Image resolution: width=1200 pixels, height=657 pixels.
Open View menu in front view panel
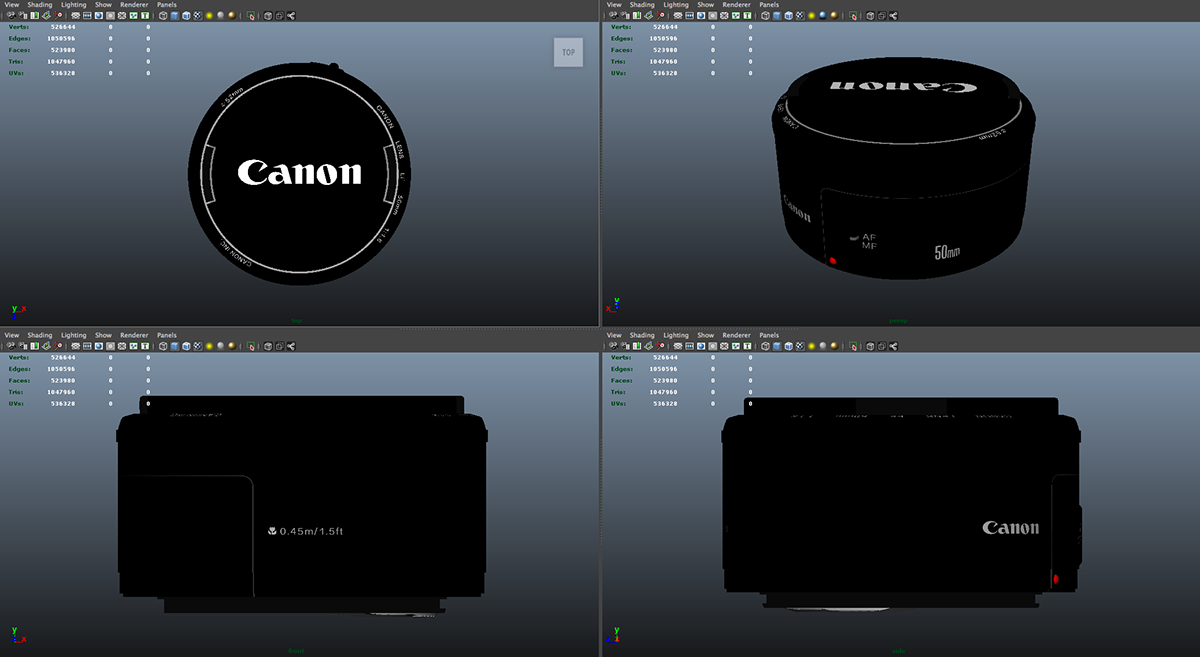(x=12, y=335)
